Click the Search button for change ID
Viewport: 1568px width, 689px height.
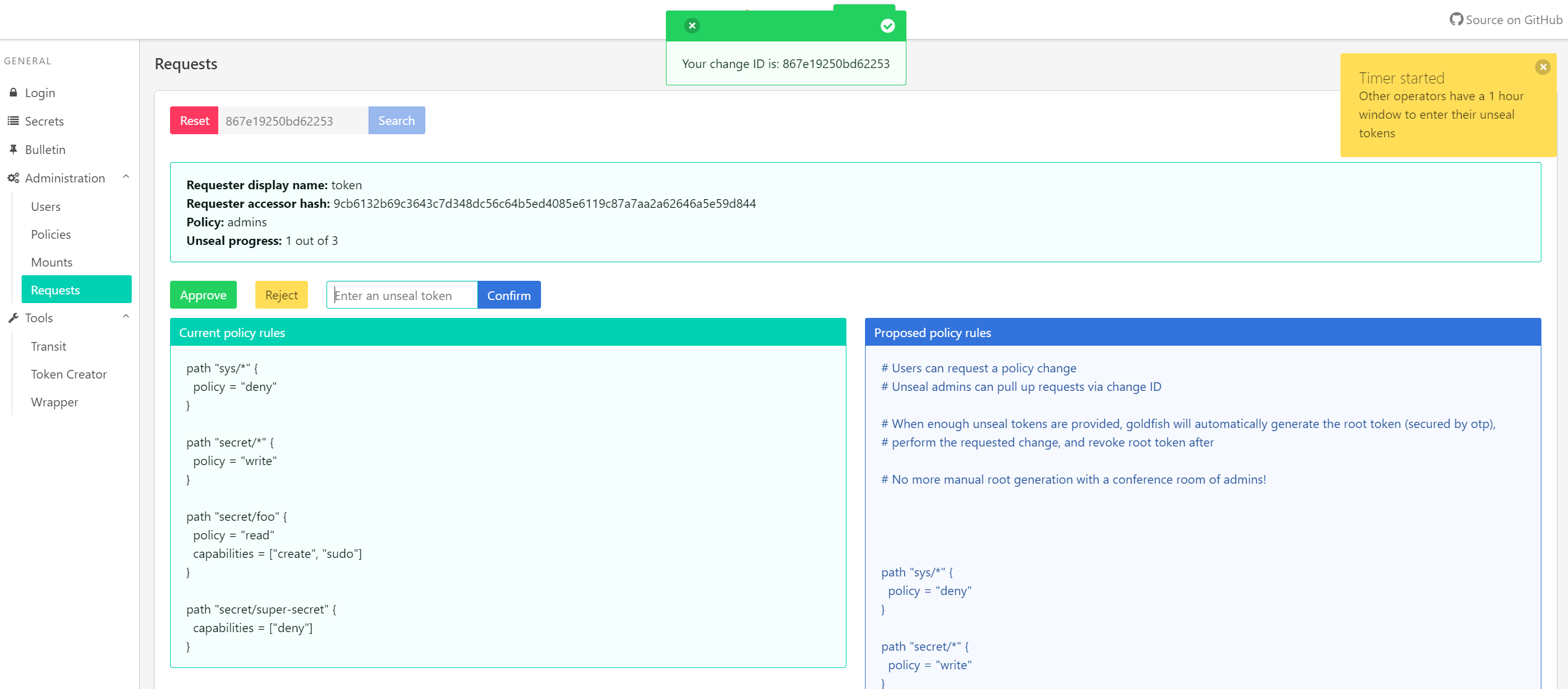(396, 121)
